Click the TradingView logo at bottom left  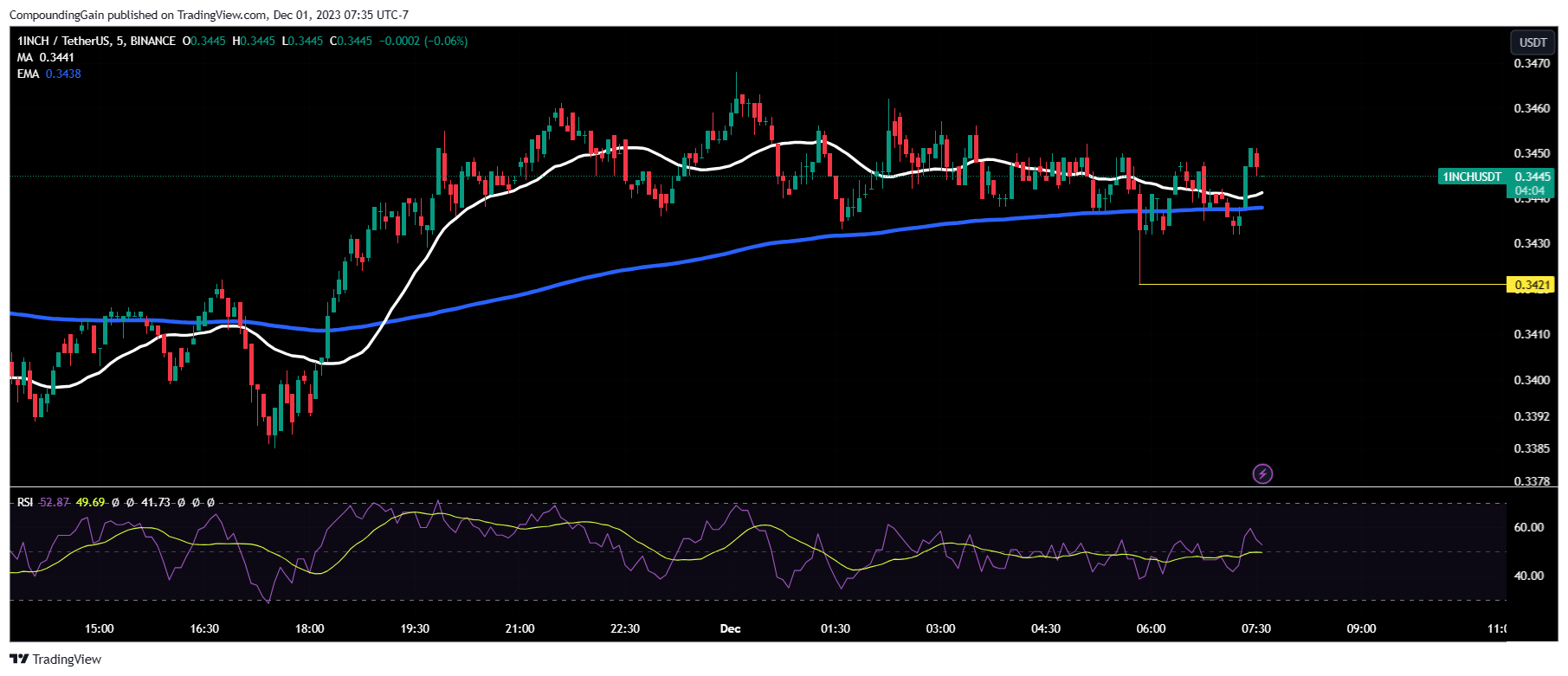coord(55,660)
